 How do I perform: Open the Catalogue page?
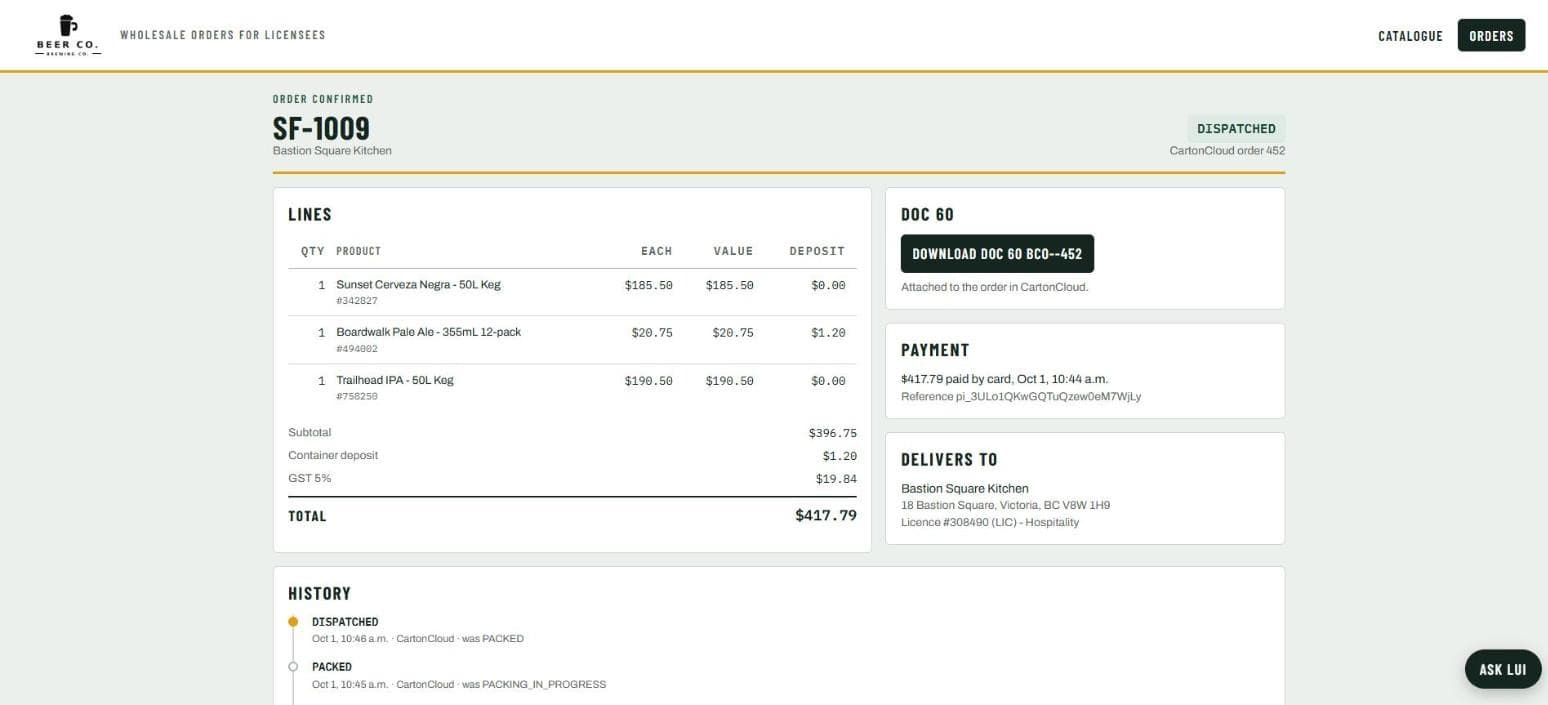point(1410,36)
